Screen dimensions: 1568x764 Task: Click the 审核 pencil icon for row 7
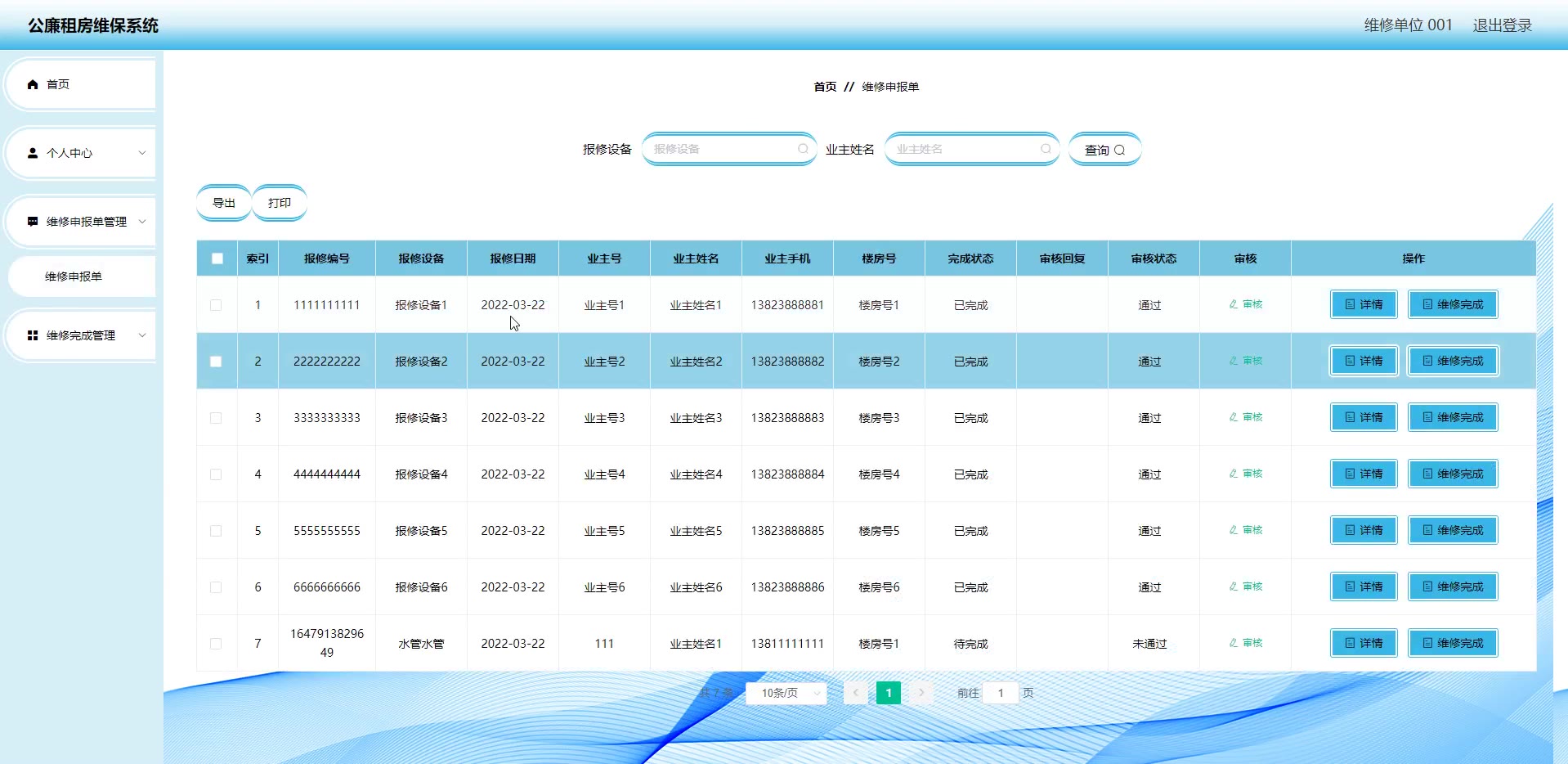click(x=1234, y=643)
